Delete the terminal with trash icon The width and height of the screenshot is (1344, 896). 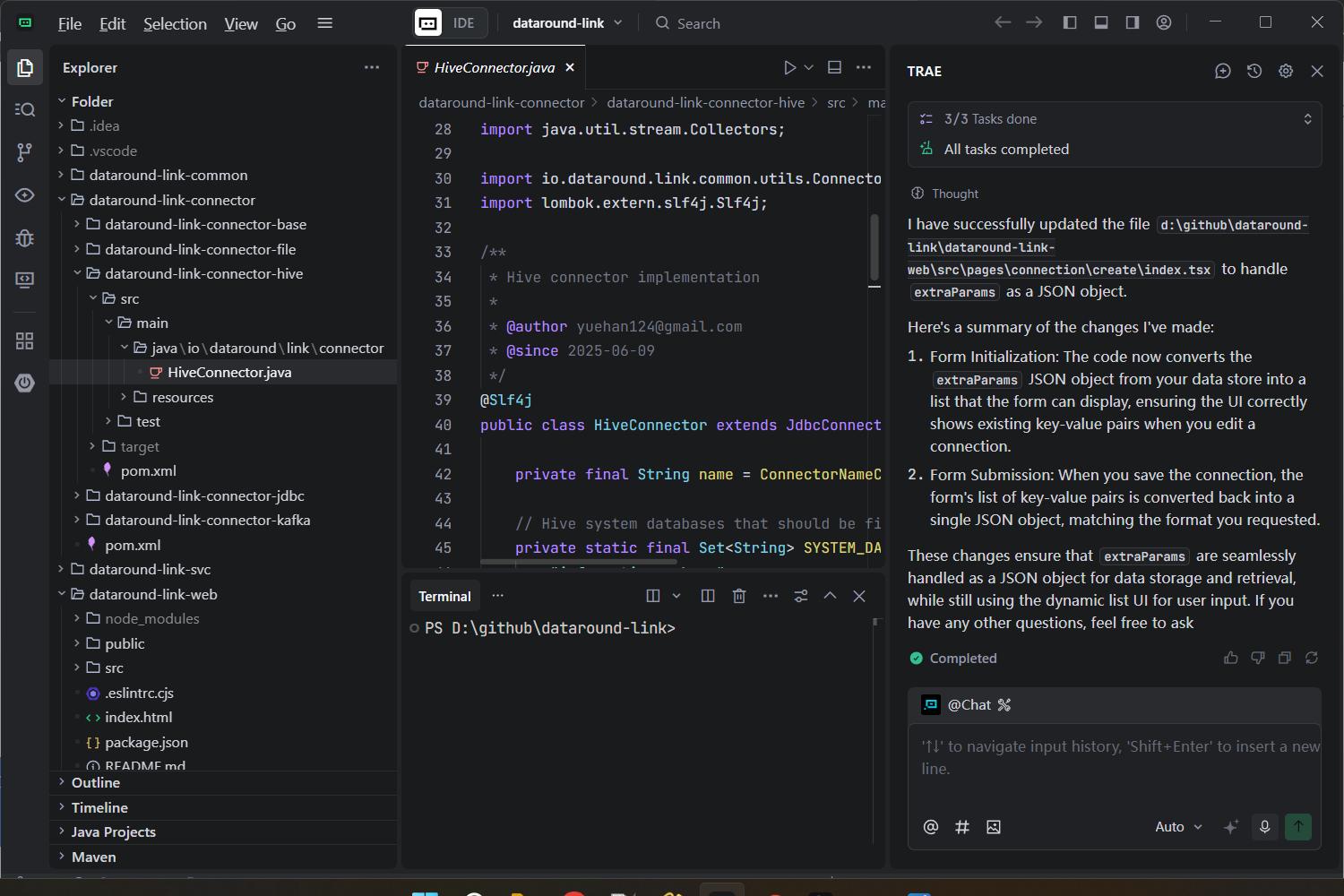[x=738, y=596]
